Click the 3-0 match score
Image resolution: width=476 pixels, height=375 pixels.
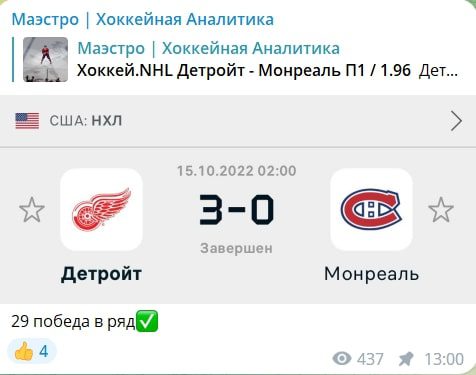click(x=236, y=210)
